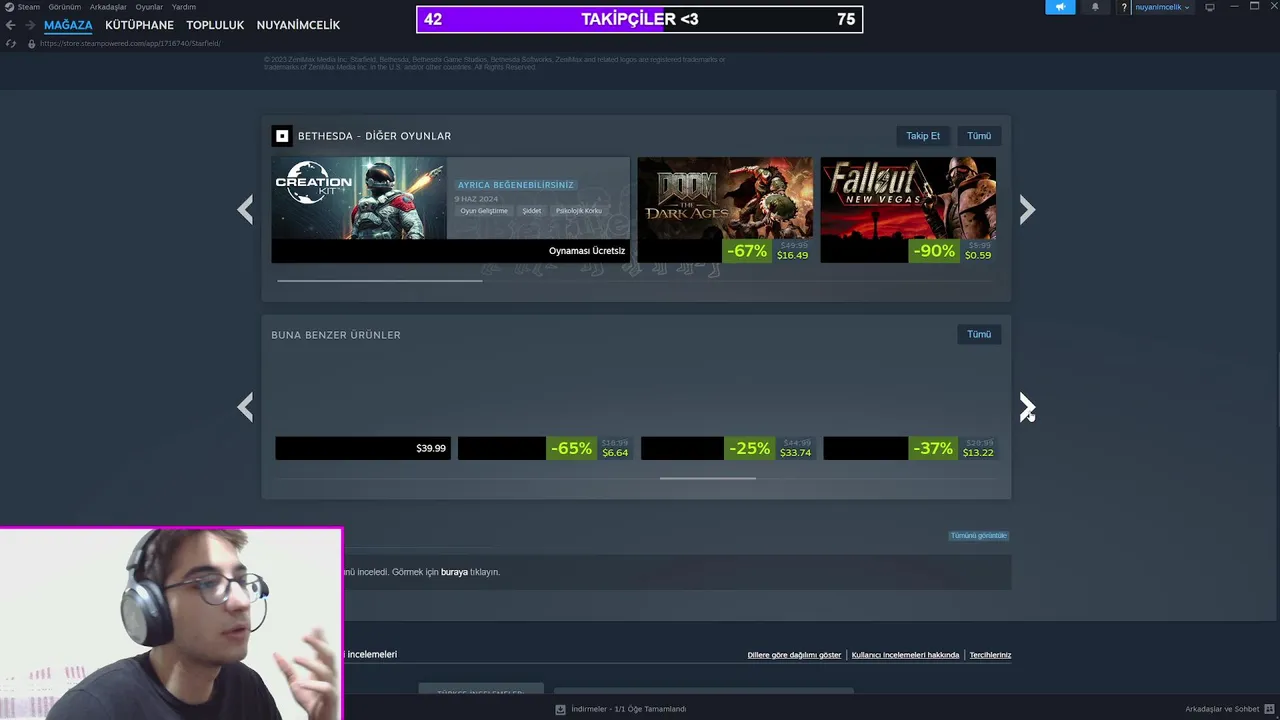Click the Bethesda logo icon
The width and height of the screenshot is (1280, 720).
(x=282, y=136)
